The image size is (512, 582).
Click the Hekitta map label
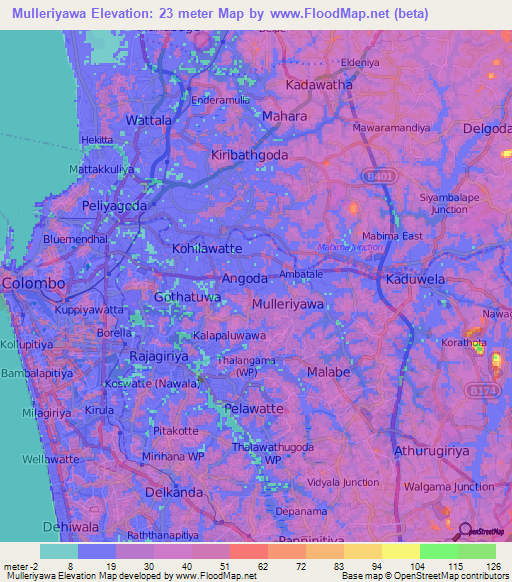point(97,140)
